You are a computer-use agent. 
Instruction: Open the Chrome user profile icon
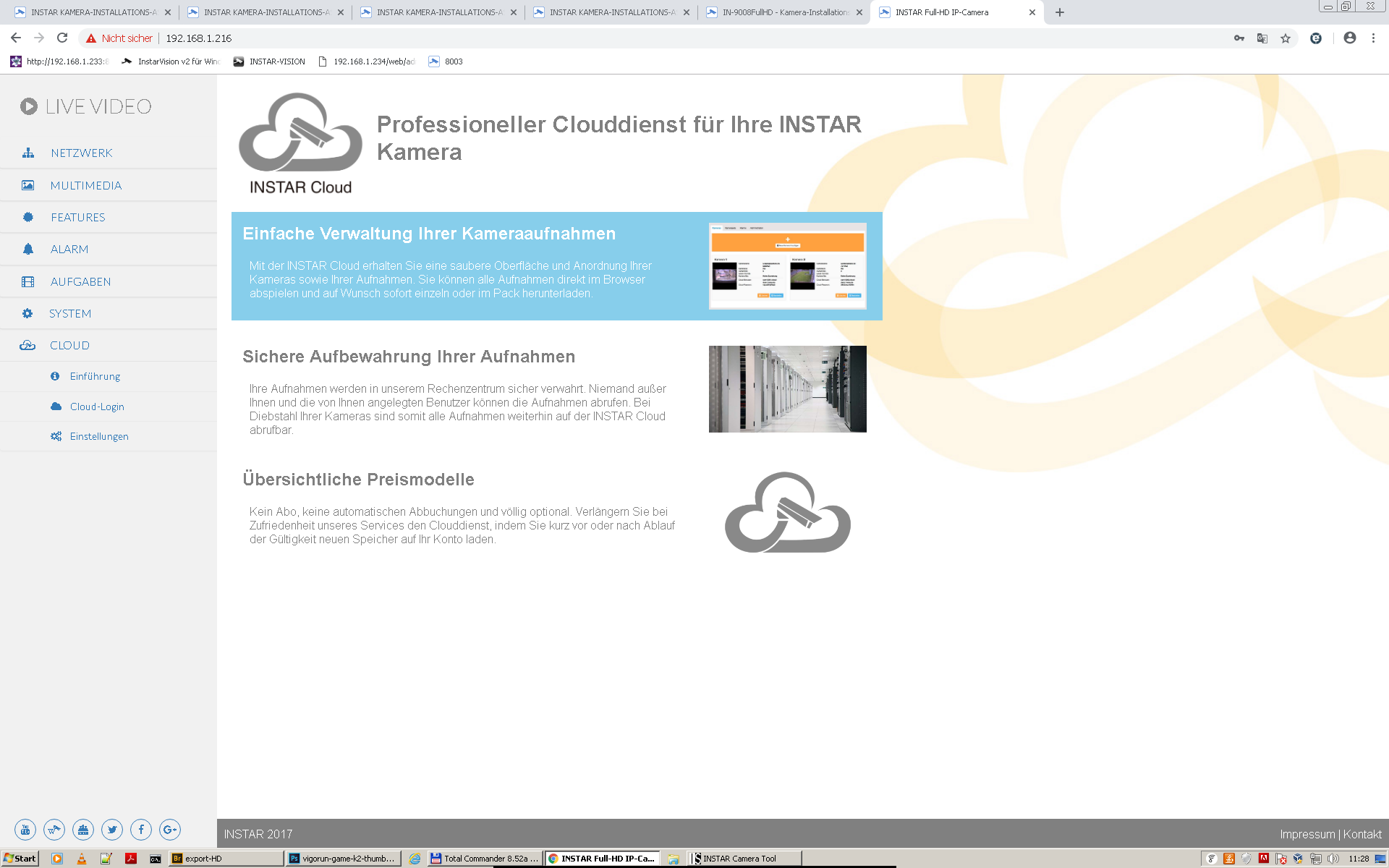tap(1350, 38)
